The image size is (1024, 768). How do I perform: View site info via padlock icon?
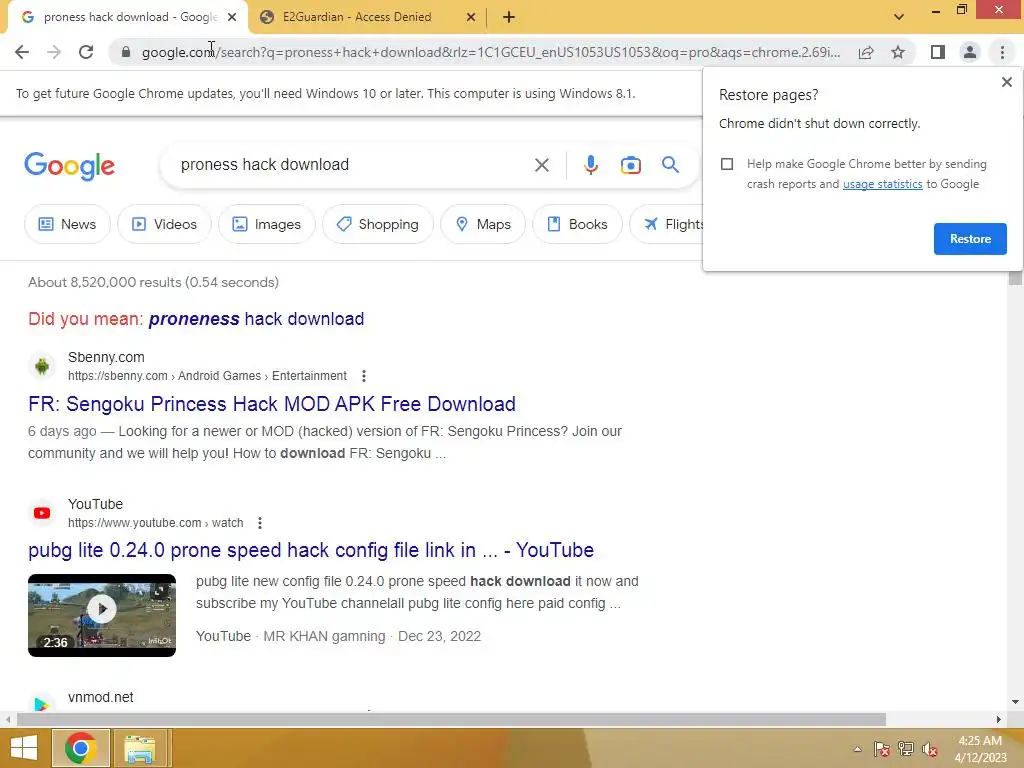pyautogui.click(x=126, y=52)
